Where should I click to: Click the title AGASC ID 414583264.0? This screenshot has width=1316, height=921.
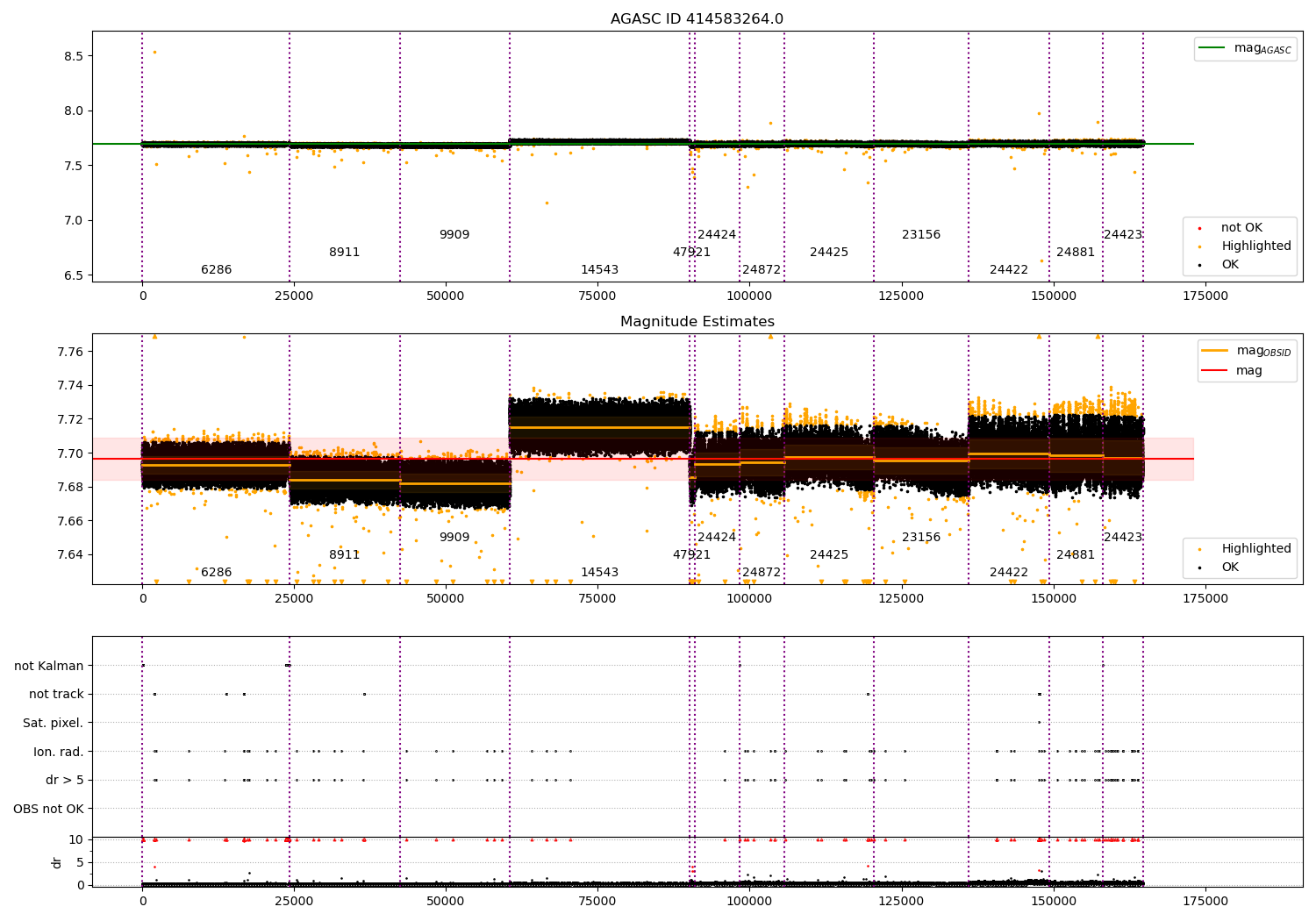coord(697,19)
